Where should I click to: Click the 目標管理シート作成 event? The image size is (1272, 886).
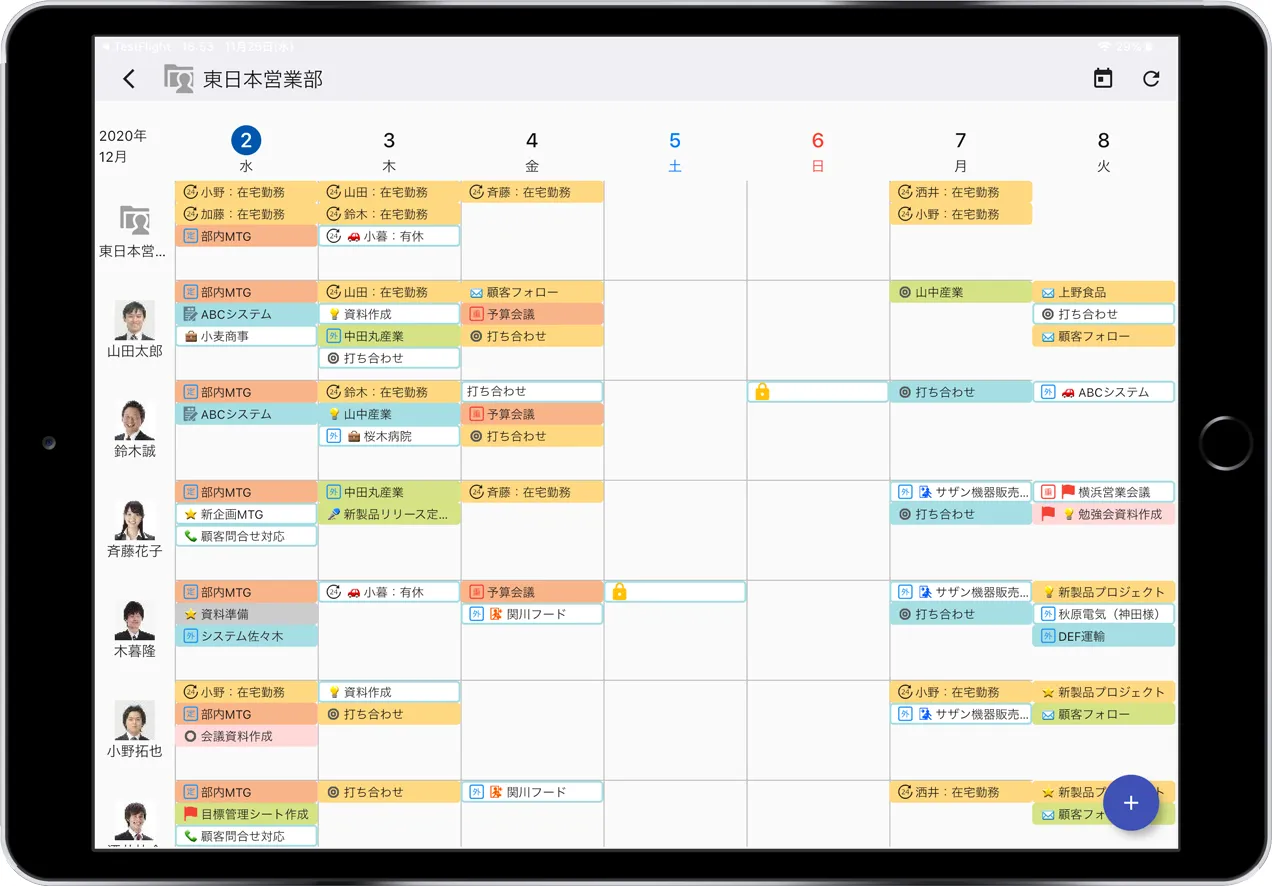[247, 814]
